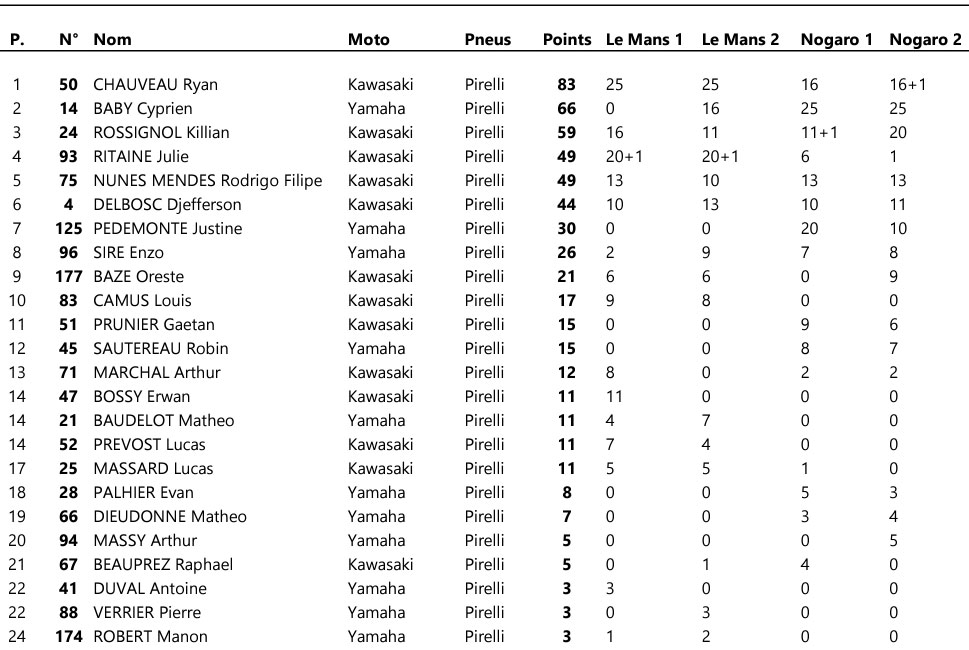
Task: Select the Le Mans 1 column header
Action: point(644,40)
